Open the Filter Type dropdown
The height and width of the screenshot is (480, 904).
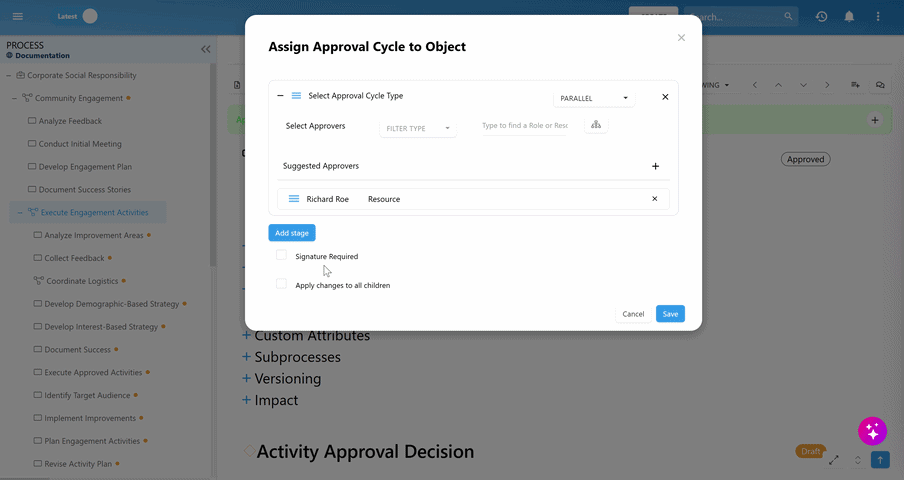tap(418, 128)
